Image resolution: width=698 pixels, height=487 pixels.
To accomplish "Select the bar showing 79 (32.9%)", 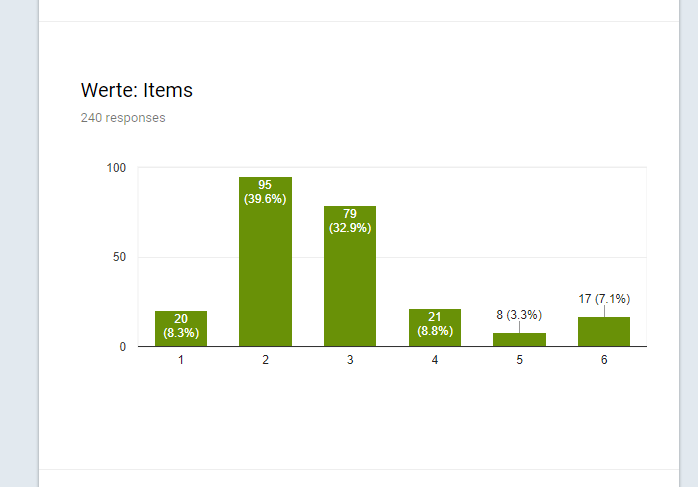I will click(350, 276).
